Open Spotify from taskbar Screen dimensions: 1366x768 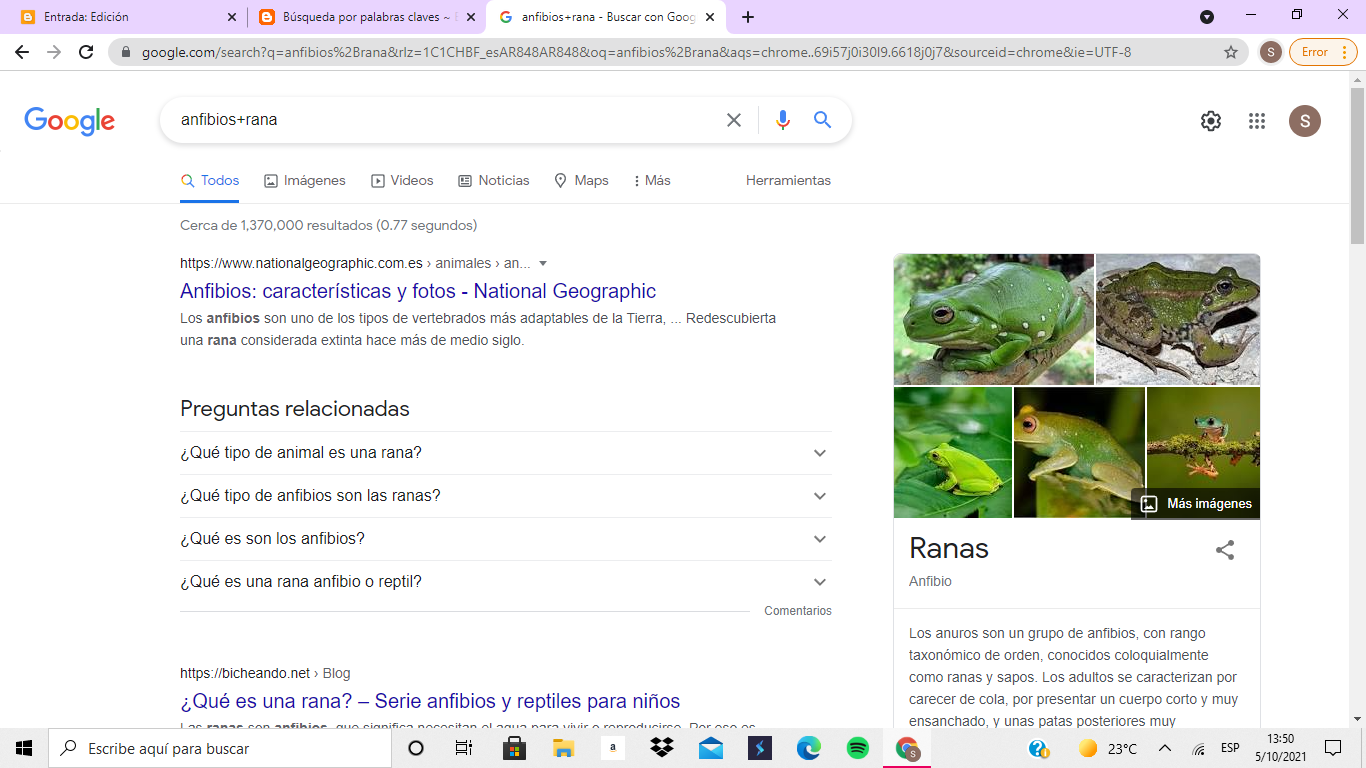point(858,748)
